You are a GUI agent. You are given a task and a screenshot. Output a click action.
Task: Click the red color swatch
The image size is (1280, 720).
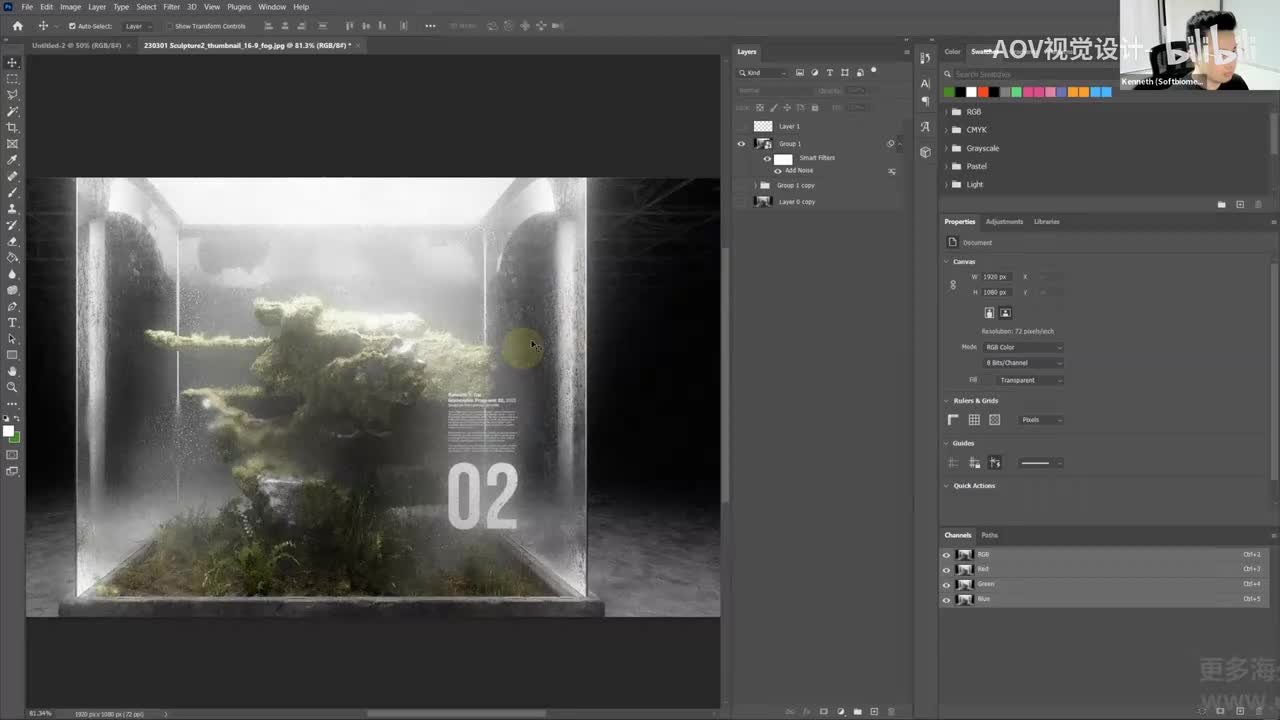[x=983, y=92]
